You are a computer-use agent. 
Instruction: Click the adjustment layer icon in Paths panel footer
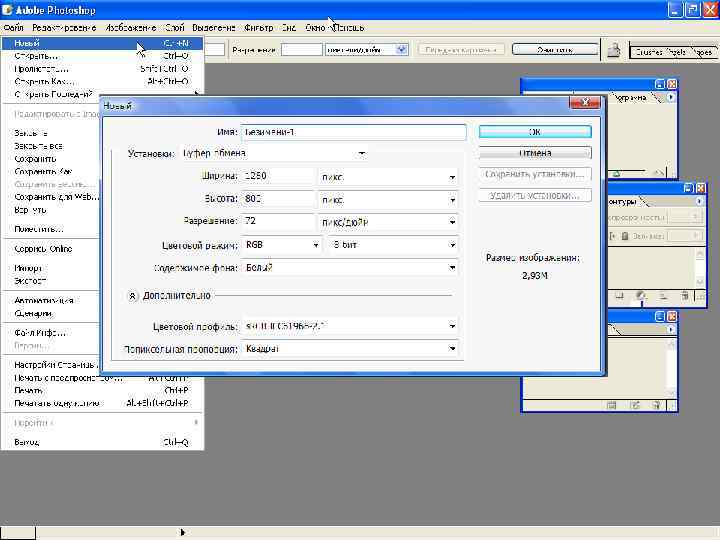click(x=641, y=296)
